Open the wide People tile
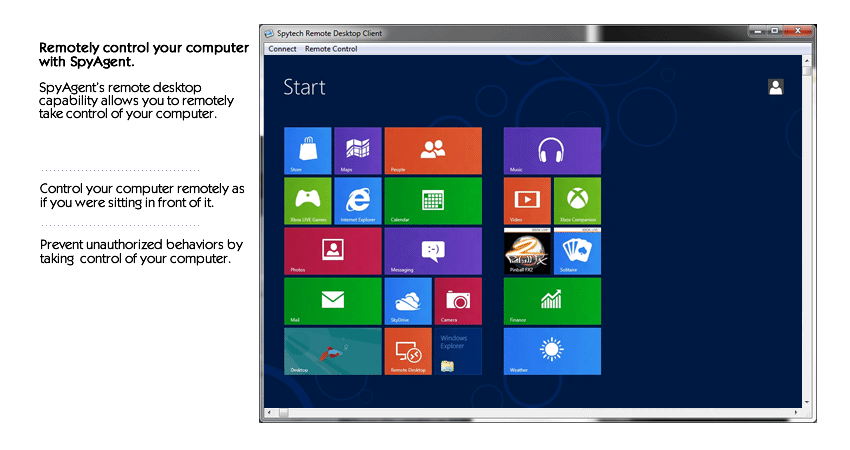850x450 pixels. (433, 151)
